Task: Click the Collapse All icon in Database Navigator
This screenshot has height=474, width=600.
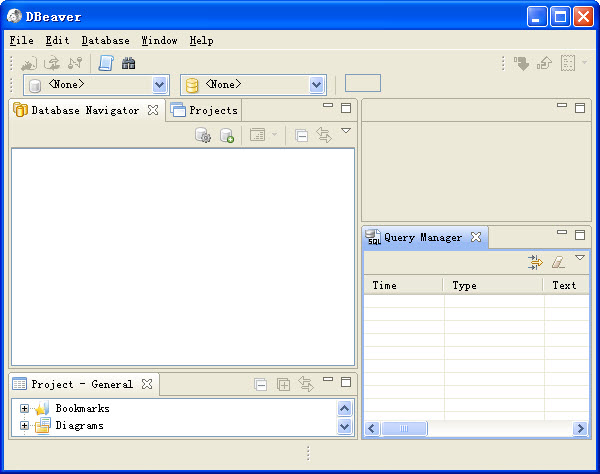Action: [302, 135]
